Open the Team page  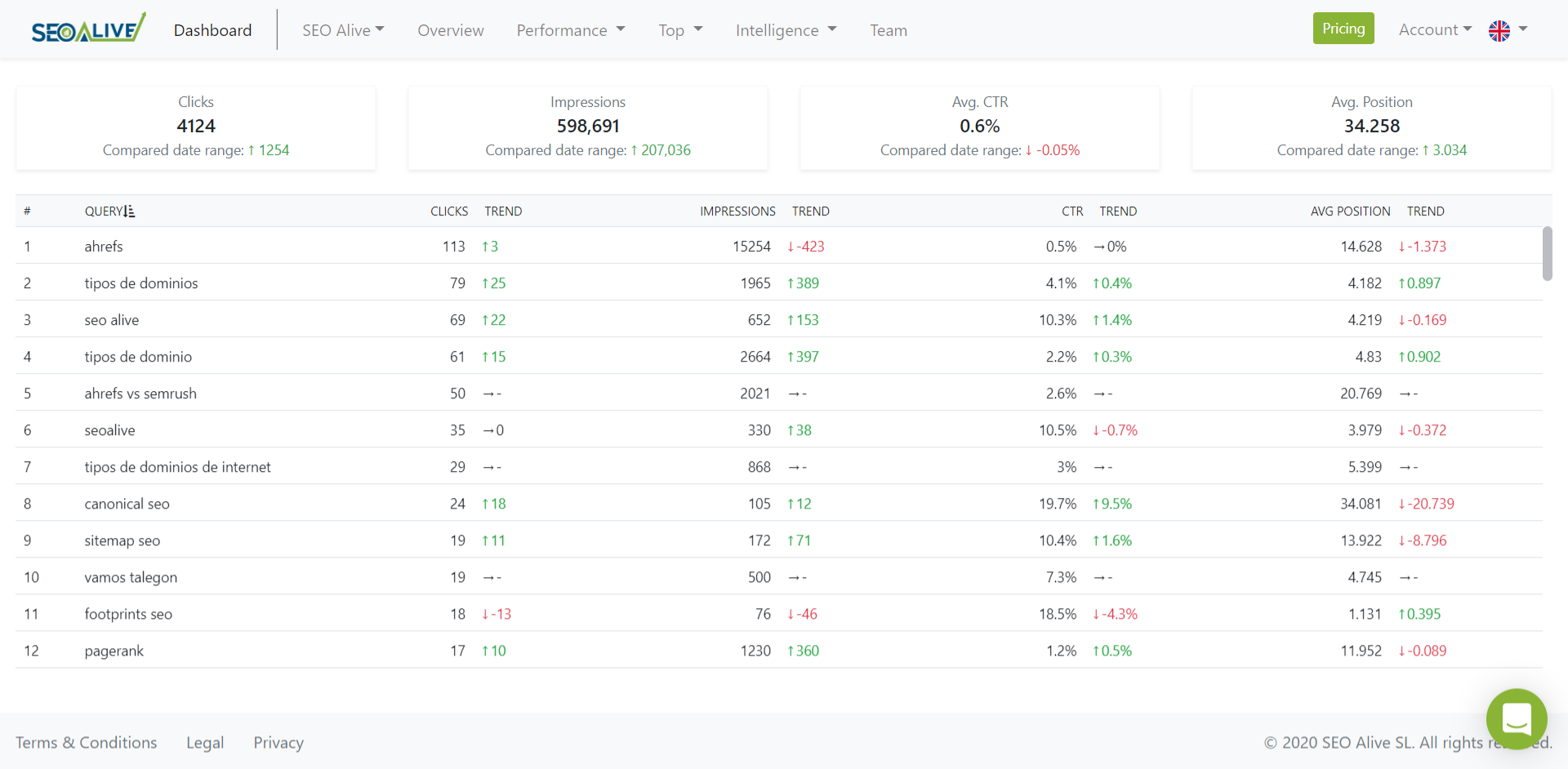(889, 30)
